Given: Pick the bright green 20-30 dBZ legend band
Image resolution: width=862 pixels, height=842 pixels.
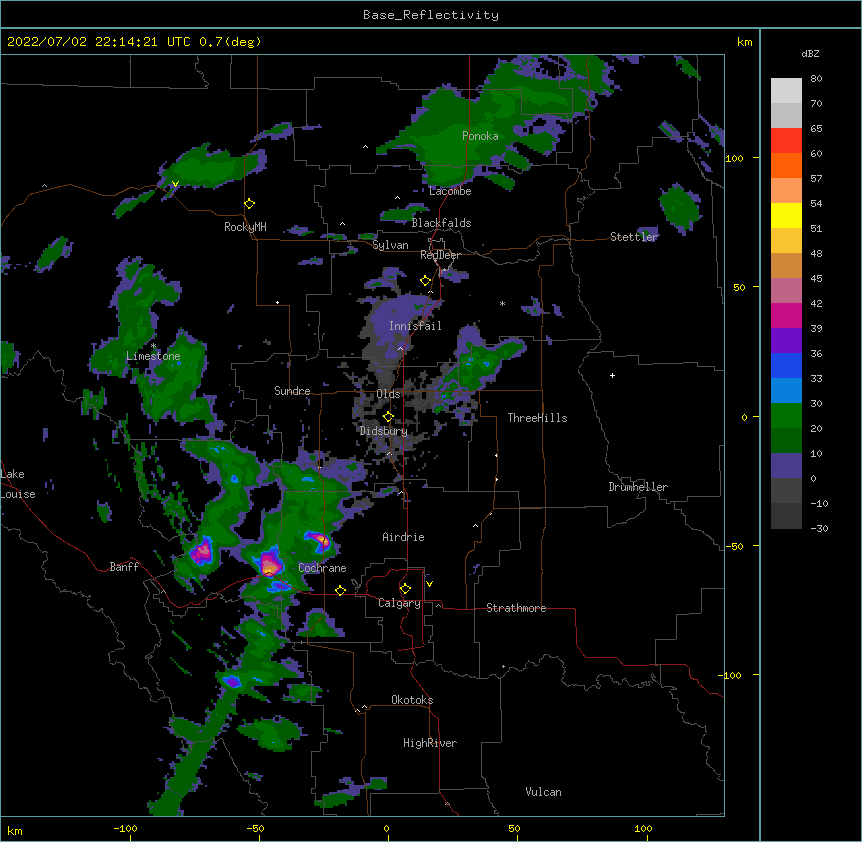Looking at the screenshot, I should [786, 416].
